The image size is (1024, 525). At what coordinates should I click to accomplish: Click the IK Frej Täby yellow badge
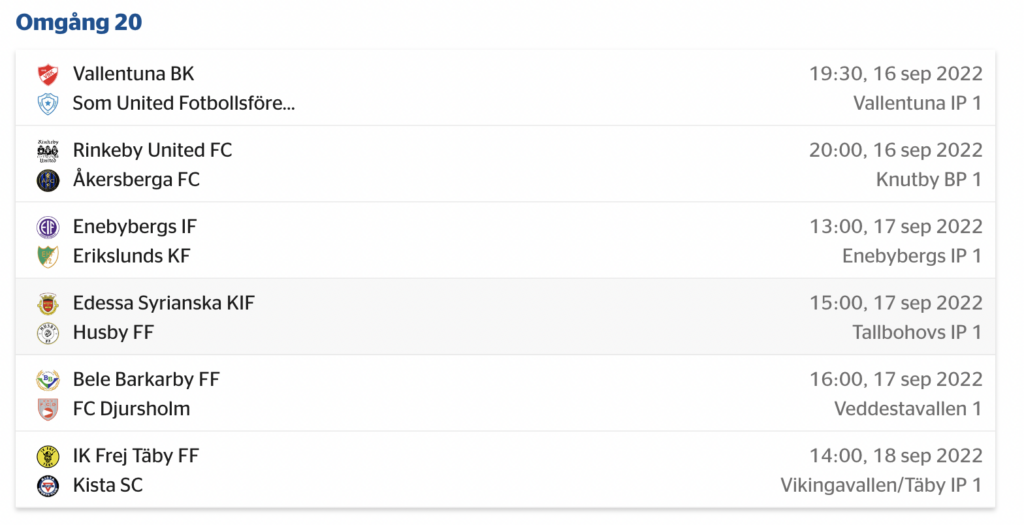coord(48,456)
